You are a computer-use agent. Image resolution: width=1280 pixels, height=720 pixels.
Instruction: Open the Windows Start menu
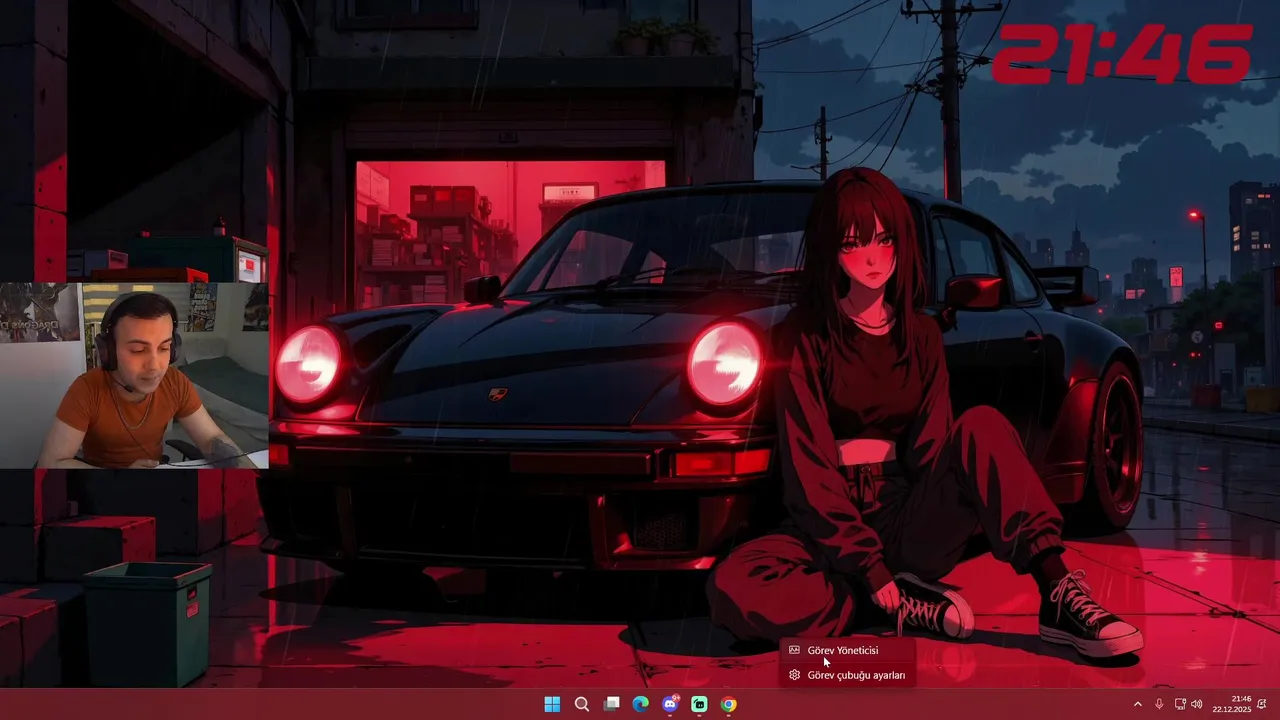click(x=552, y=704)
